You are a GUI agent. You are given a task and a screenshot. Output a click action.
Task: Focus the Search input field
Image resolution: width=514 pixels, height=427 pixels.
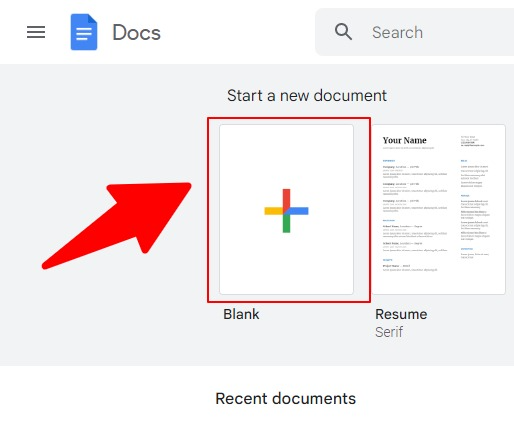[433, 32]
